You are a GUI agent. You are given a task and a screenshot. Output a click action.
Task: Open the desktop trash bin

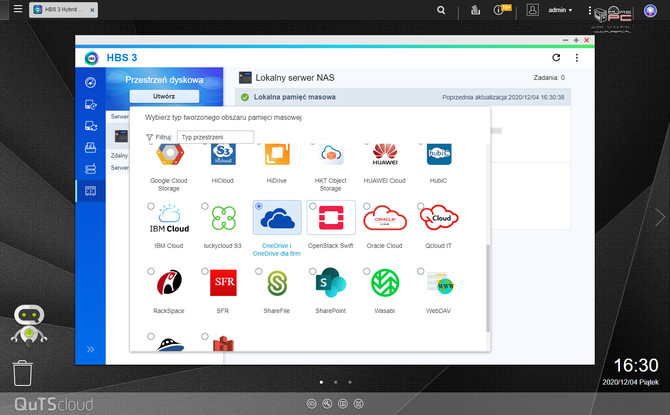tap(22, 373)
